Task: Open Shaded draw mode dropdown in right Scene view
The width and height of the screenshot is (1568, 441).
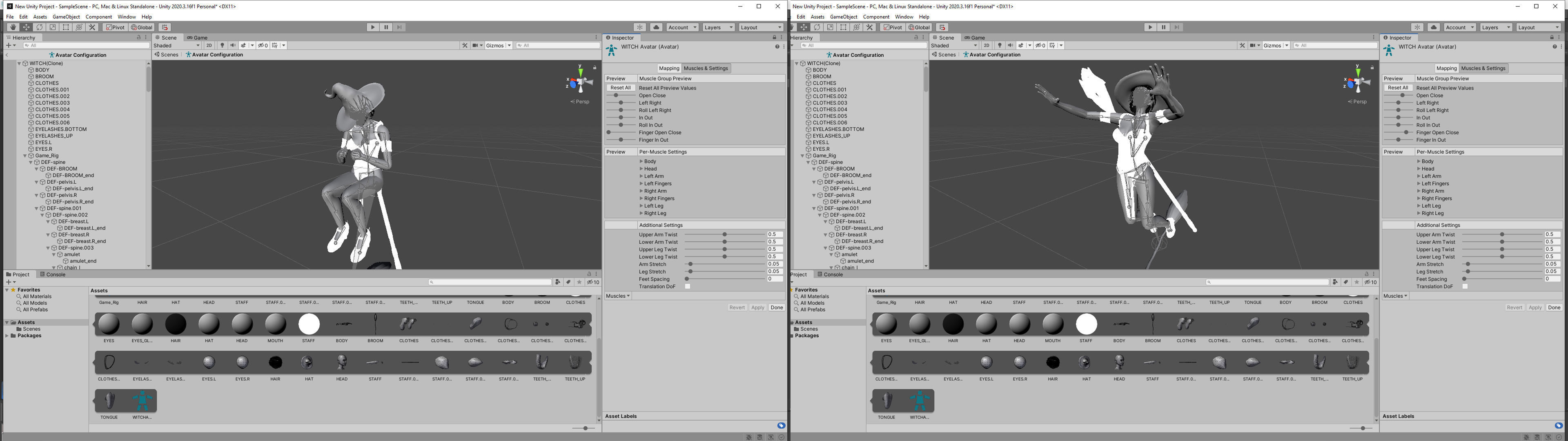Action: (954, 46)
